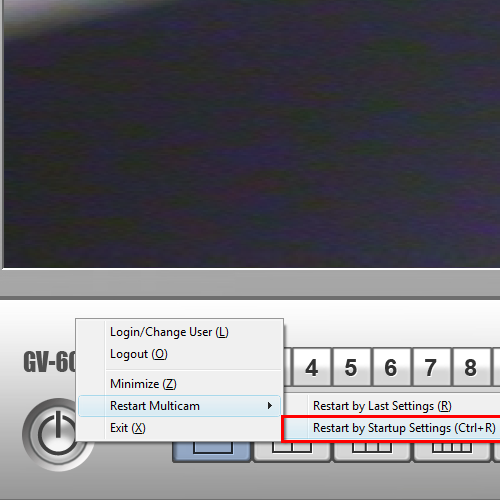500x500 pixels.
Task: Expand the Restart Multicam submenu arrow
Action: point(270,406)
